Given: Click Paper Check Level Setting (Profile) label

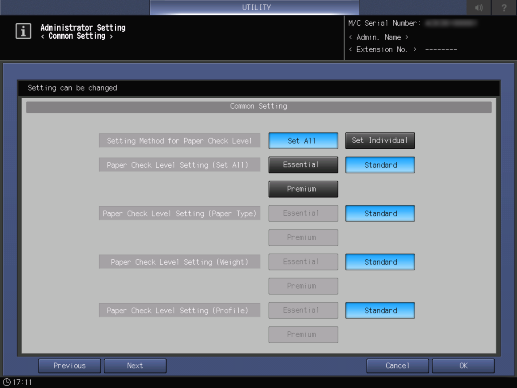Looking at the screenshot, I should point(179,310).
